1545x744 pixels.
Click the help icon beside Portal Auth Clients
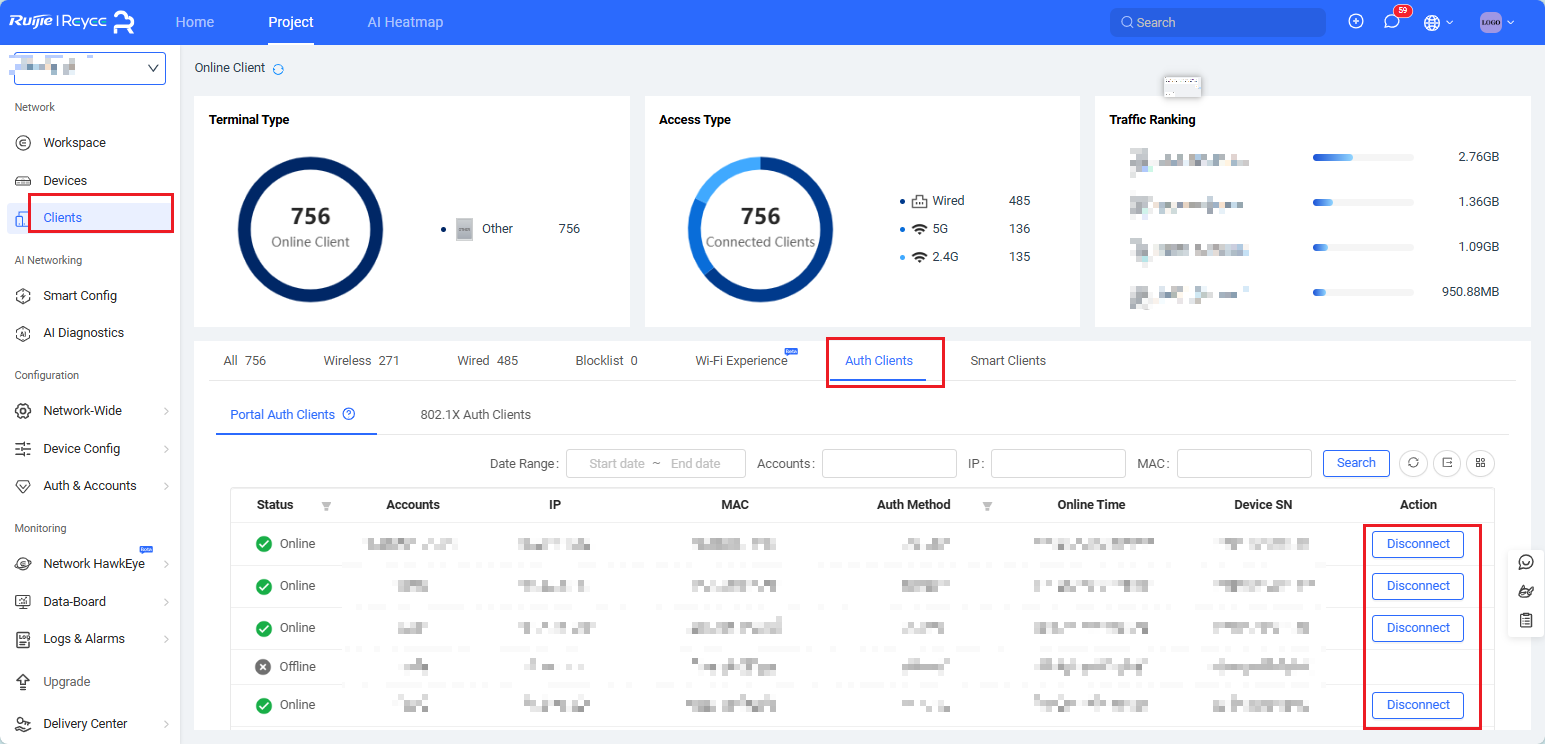[x=349, y=414]
